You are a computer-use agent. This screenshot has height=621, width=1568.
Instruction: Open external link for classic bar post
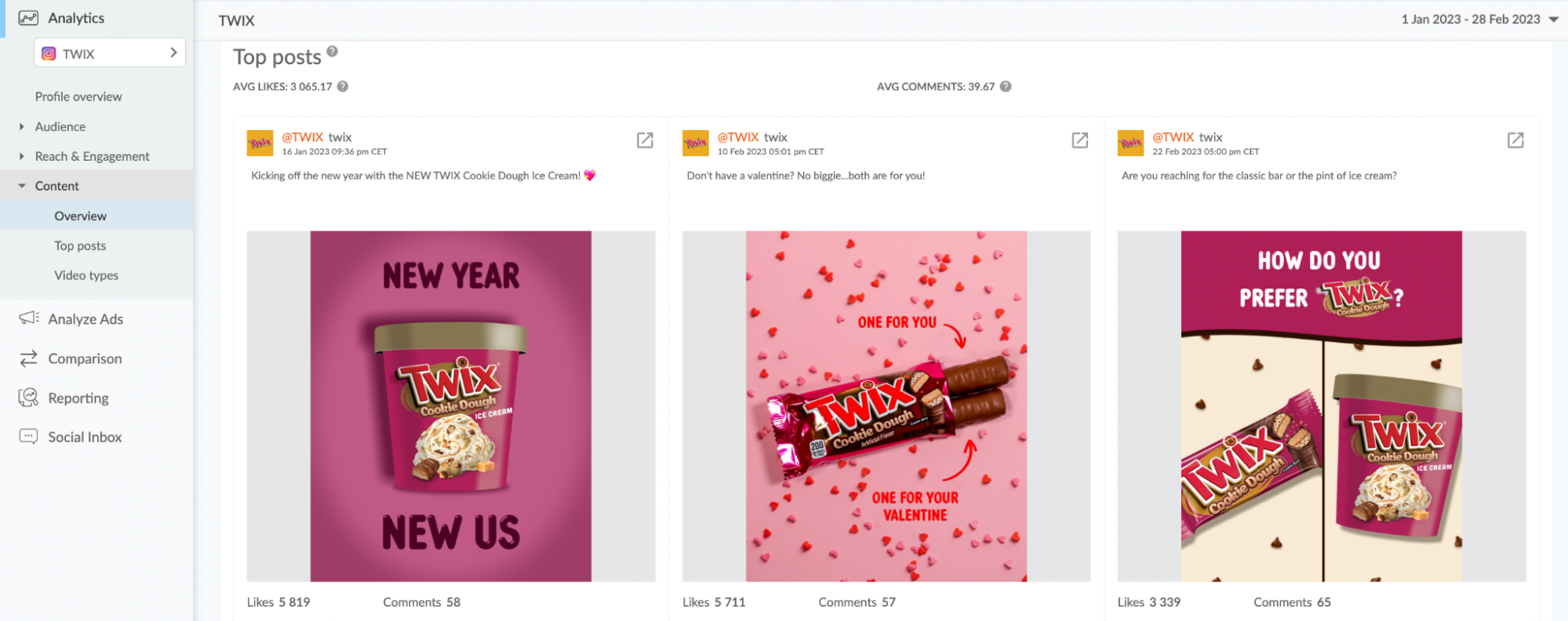pos(1515,140)
